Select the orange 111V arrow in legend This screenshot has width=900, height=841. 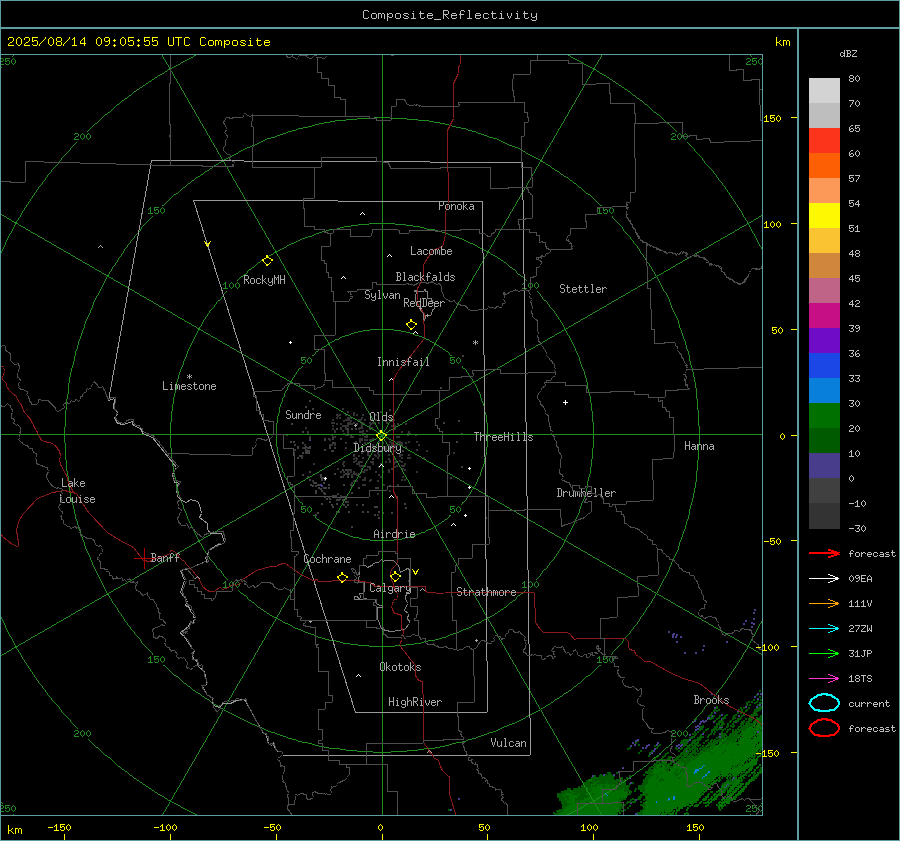click(x=824, y=603)
